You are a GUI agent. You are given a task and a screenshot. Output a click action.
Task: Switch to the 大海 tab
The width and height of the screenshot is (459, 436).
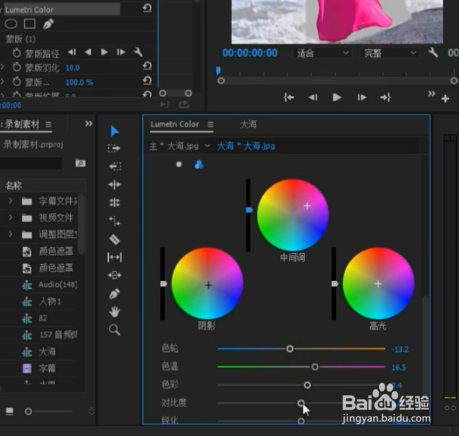[248, 124]
